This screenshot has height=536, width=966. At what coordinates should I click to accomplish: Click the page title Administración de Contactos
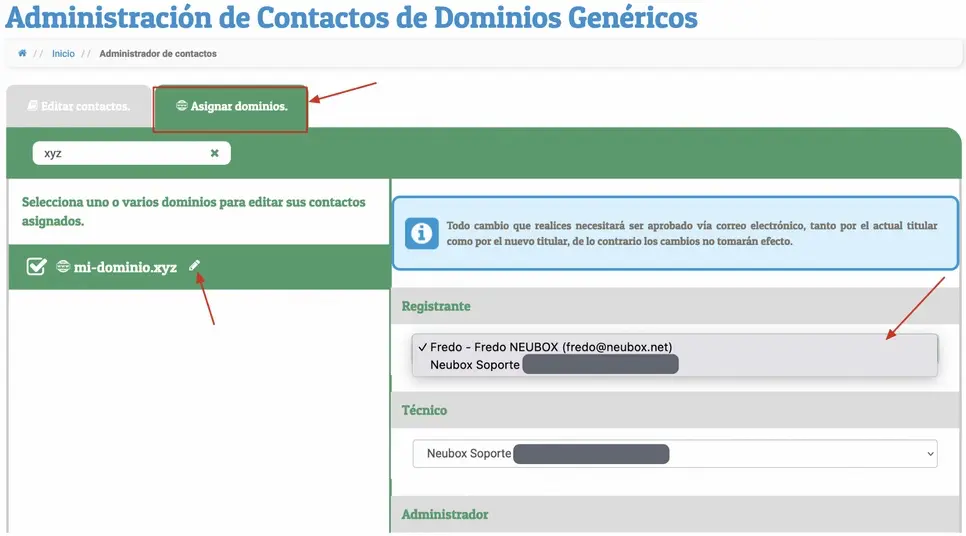coord(351,17)
